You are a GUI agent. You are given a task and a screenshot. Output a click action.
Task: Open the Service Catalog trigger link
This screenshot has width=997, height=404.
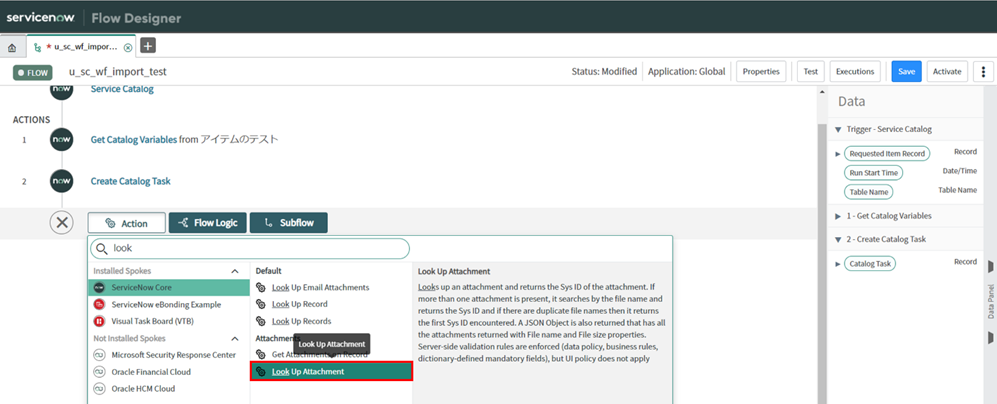point(122,89)
